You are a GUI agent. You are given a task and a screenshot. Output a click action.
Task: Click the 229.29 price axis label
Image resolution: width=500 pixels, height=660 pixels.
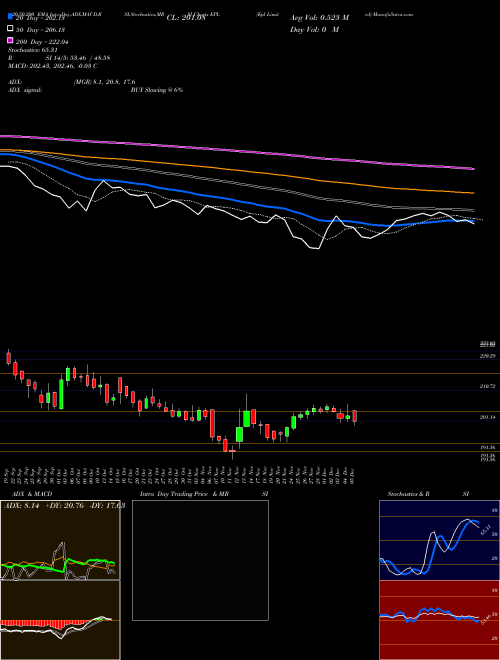pyautogui.click(x=488, y=356)
